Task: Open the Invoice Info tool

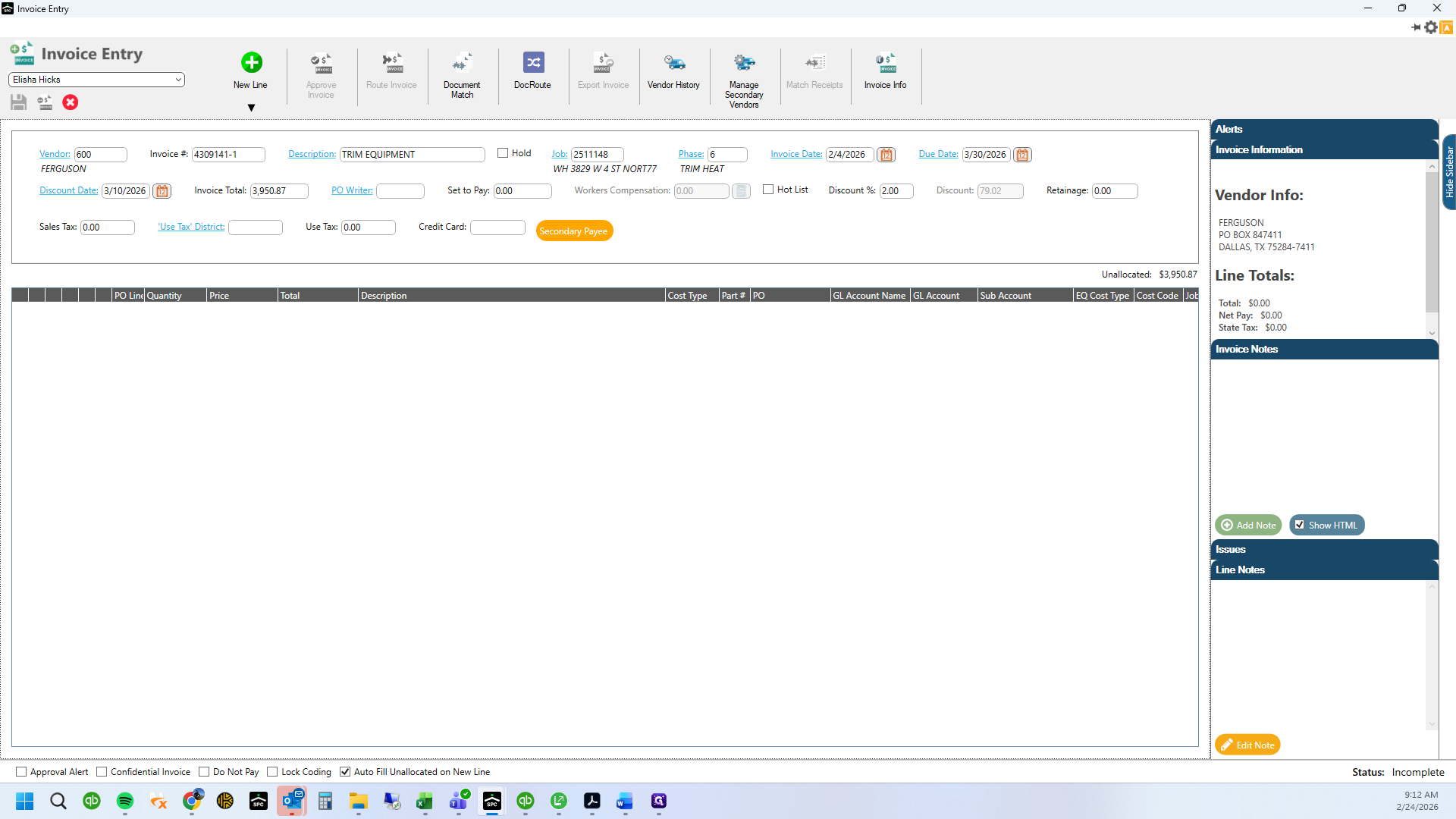Action: (x=885, y=71)
